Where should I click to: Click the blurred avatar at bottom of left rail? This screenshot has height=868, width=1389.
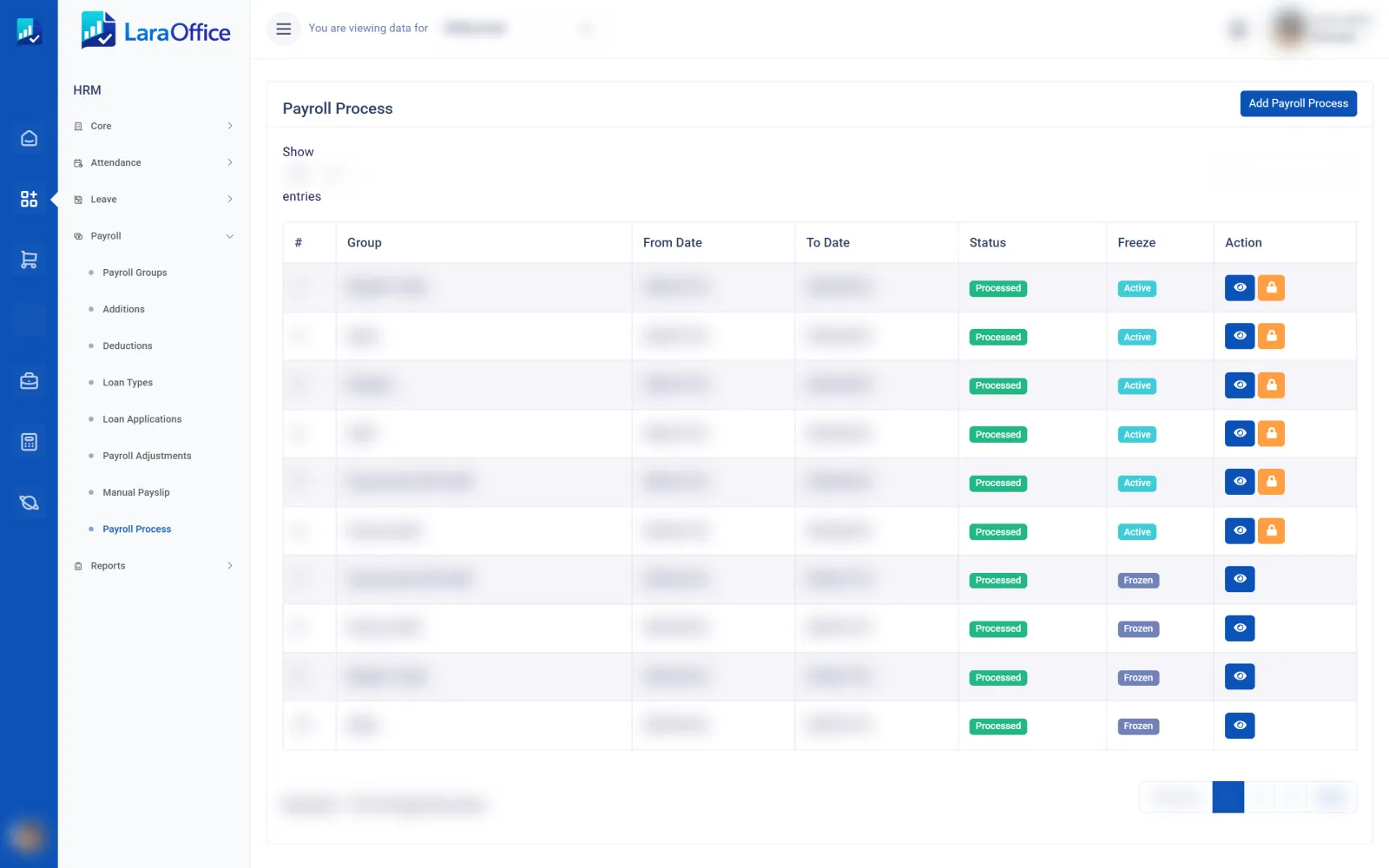(x=29, y=838)
